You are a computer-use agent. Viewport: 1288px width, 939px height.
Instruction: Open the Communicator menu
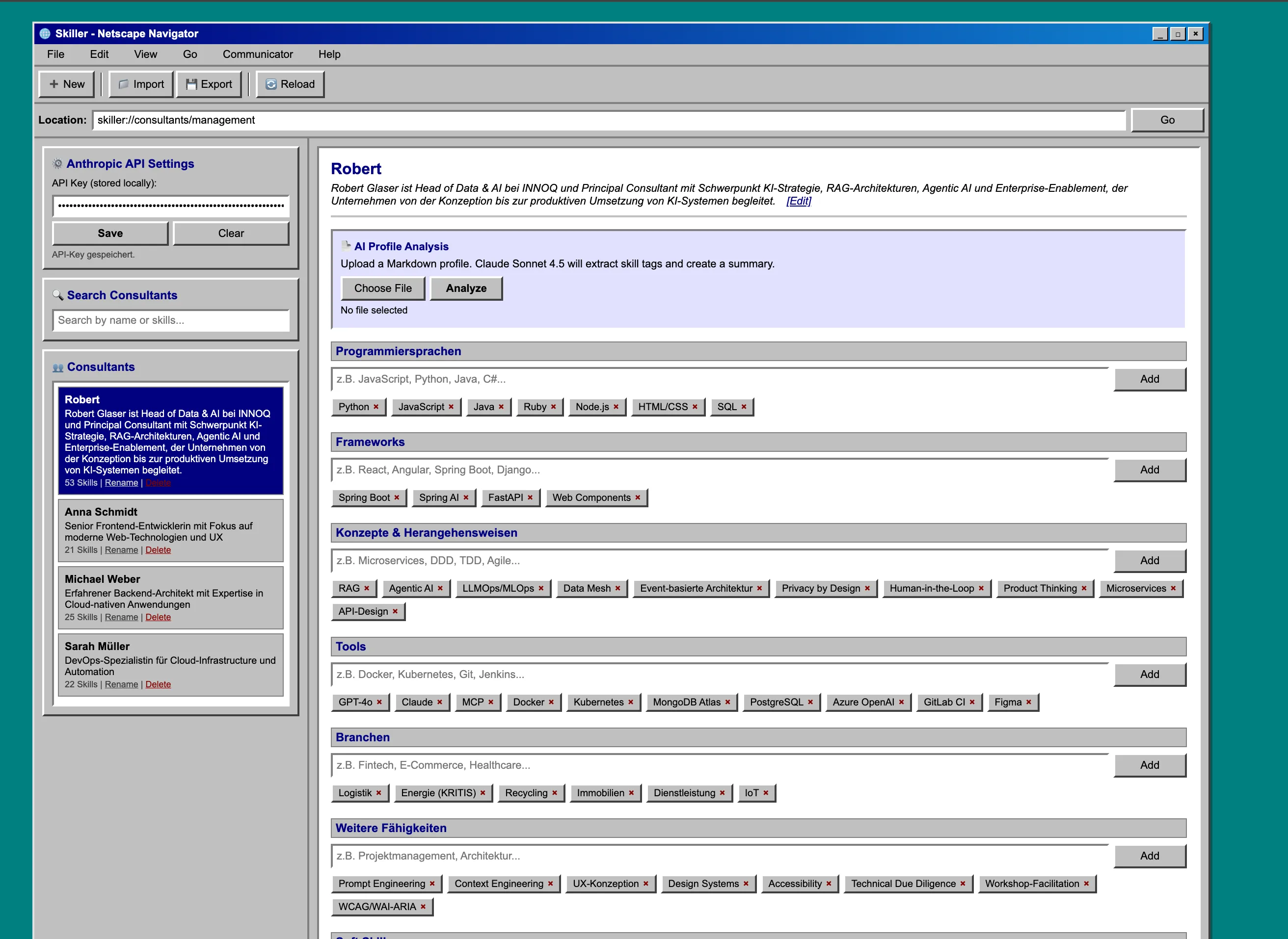click(x=258, y=54)
